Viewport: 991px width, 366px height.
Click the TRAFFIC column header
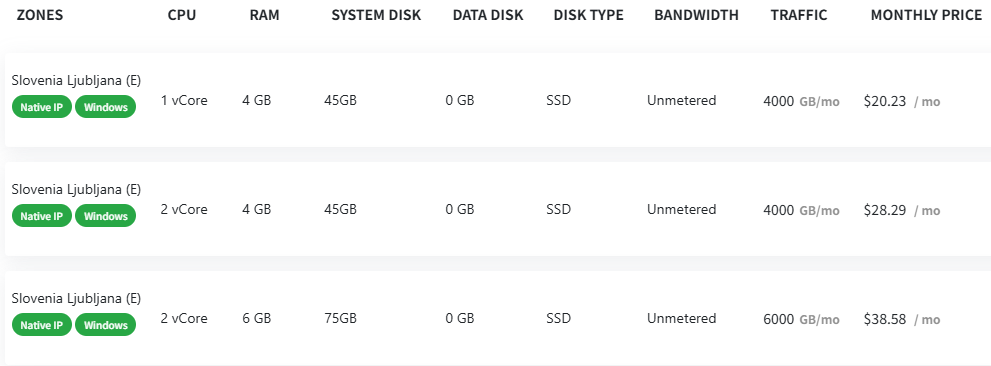pyautogui.click(x=799, y=16)
